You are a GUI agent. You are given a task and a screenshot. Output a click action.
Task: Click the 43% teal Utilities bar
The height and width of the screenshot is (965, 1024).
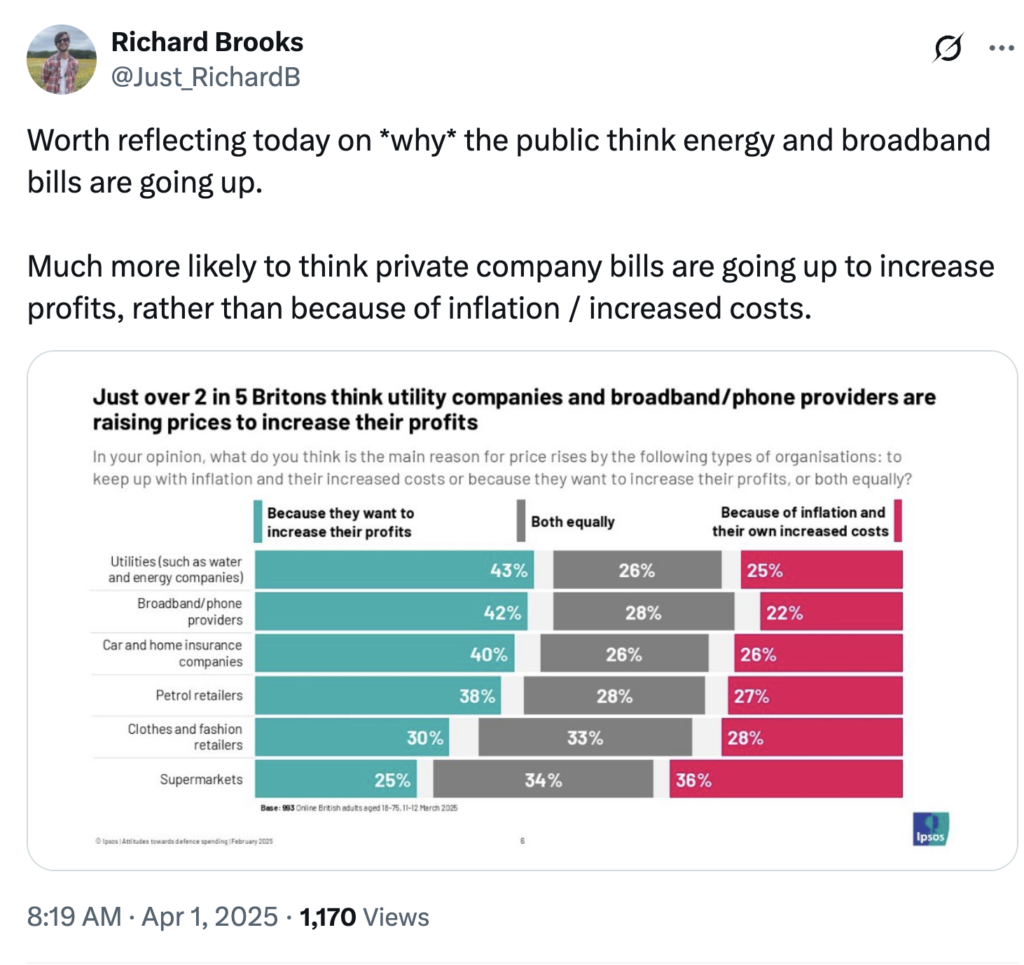point(394,570)
